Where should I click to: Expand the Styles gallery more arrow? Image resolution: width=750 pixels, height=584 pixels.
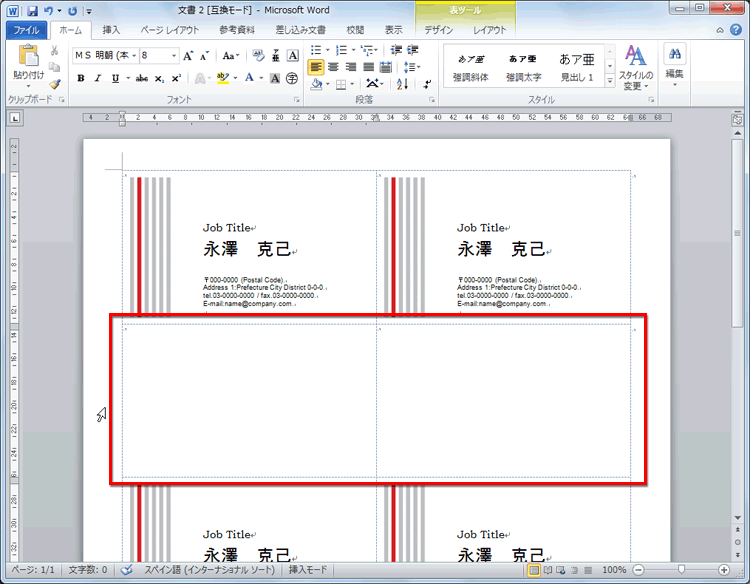[610, 81]
